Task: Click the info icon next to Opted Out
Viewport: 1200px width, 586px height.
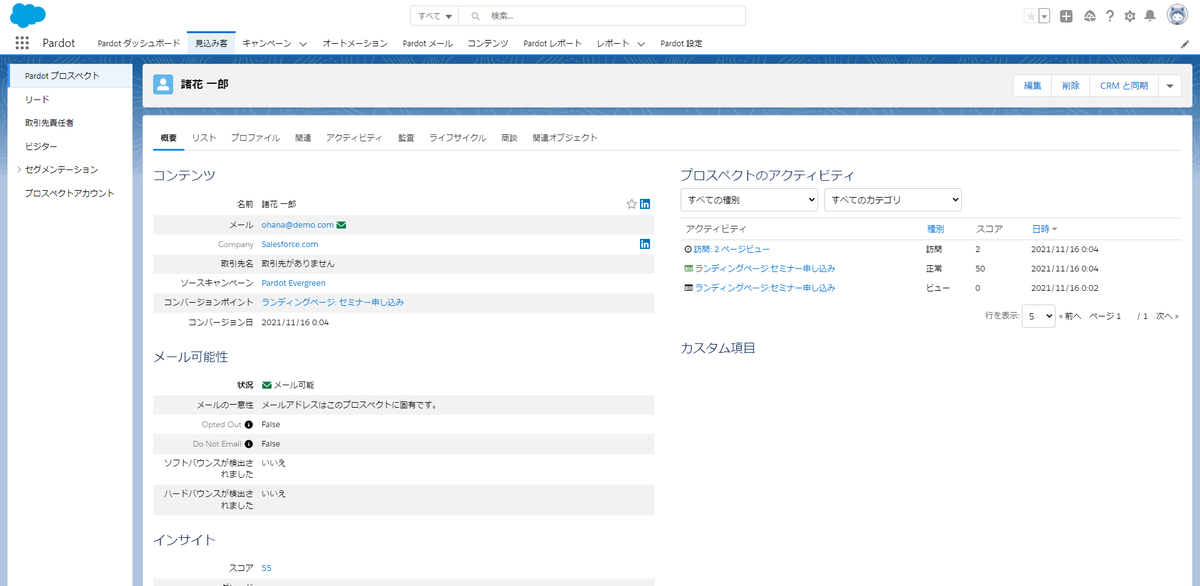Action: [248, 425]
